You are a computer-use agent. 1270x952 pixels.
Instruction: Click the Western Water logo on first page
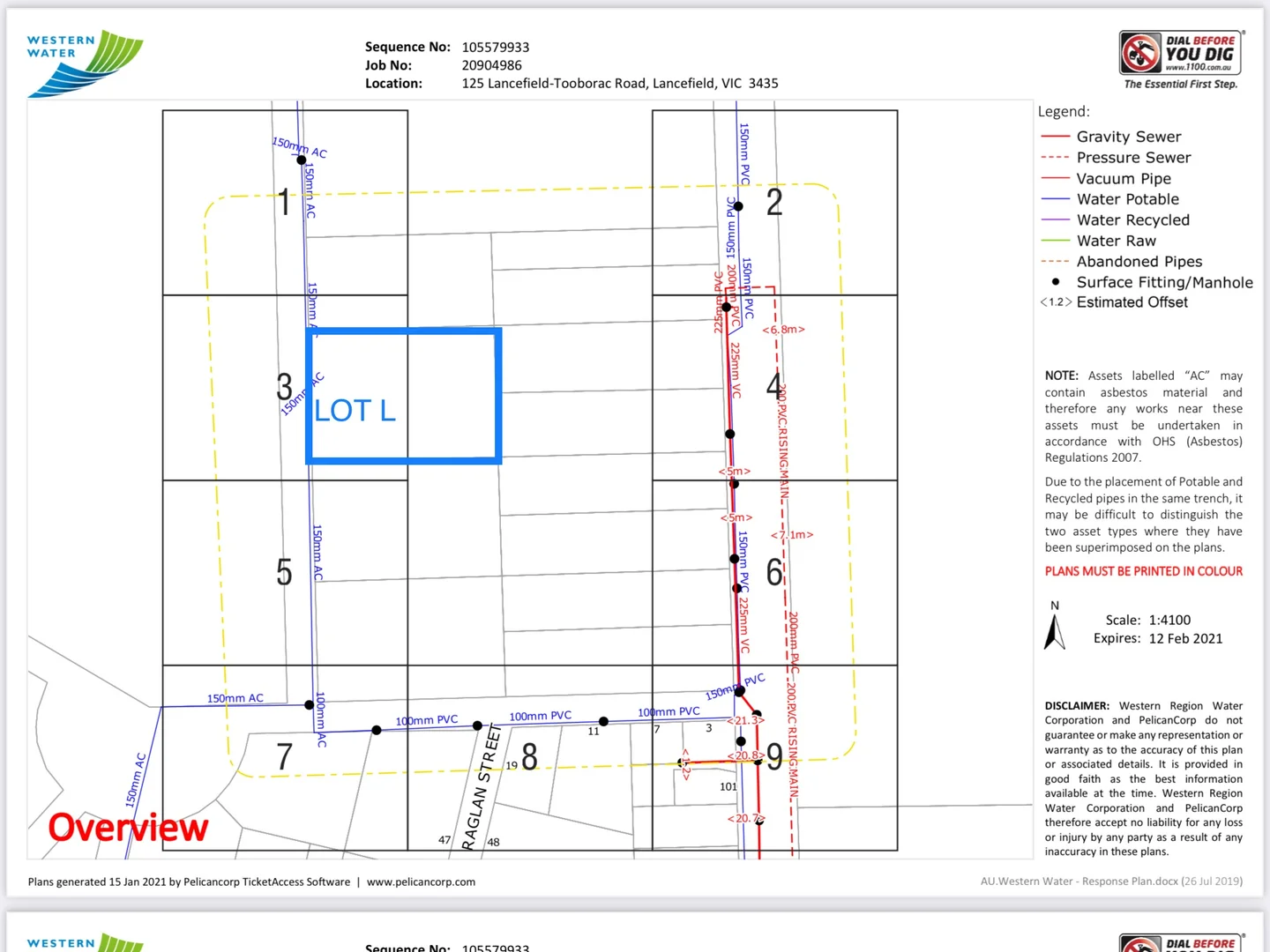[85, 63]
